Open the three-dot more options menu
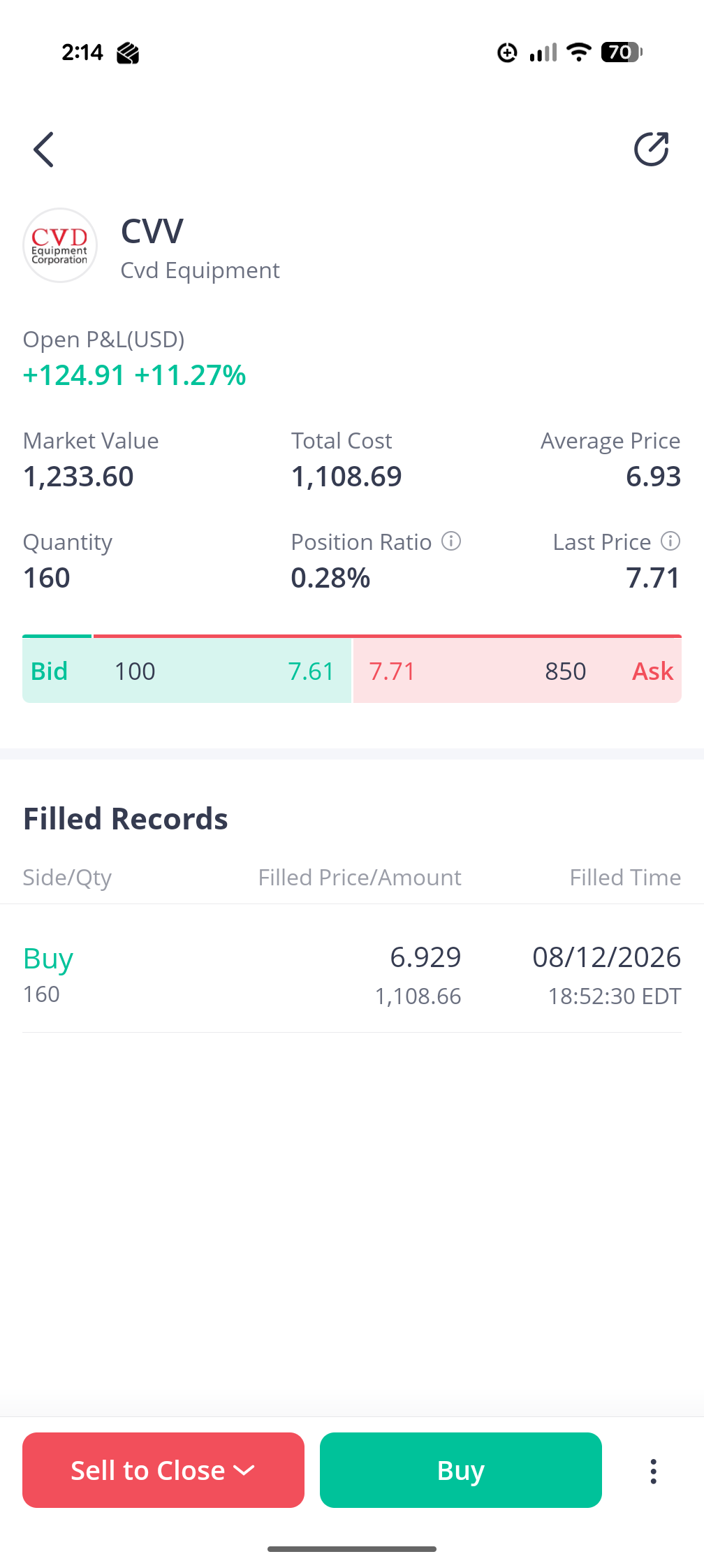Image resolution: width=704 pixels, height=1568 pixels. point(653,1471)
